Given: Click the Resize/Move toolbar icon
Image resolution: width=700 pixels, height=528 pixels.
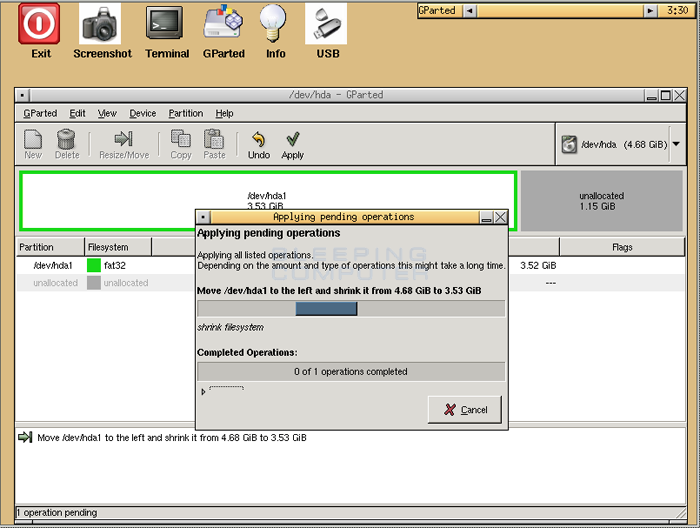Looking at the screenshot, I should [124, 144].
